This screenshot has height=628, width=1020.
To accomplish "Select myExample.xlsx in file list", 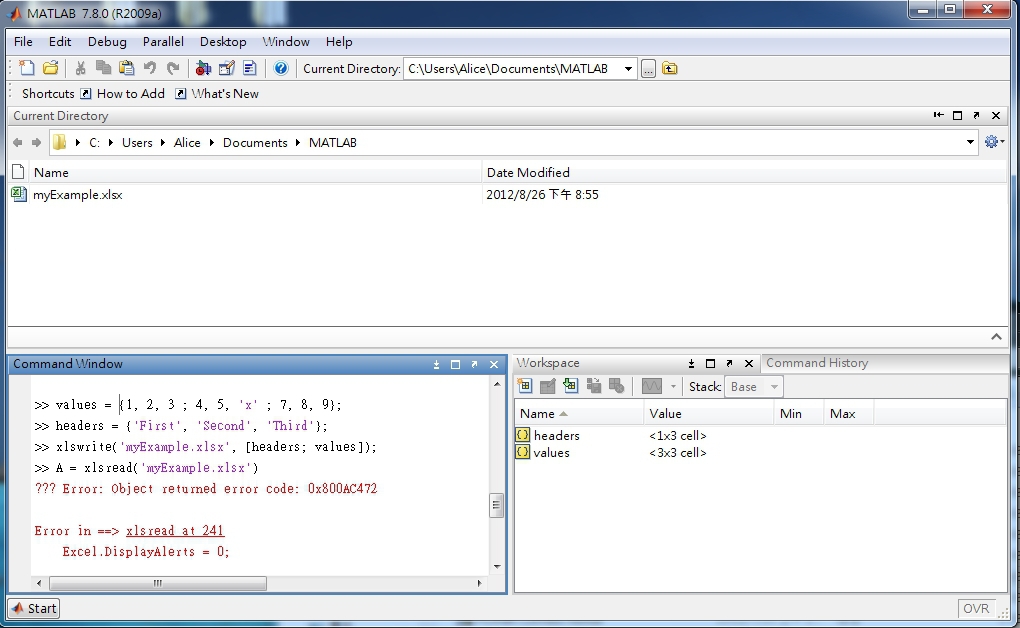I will click(x=77, y=195).
